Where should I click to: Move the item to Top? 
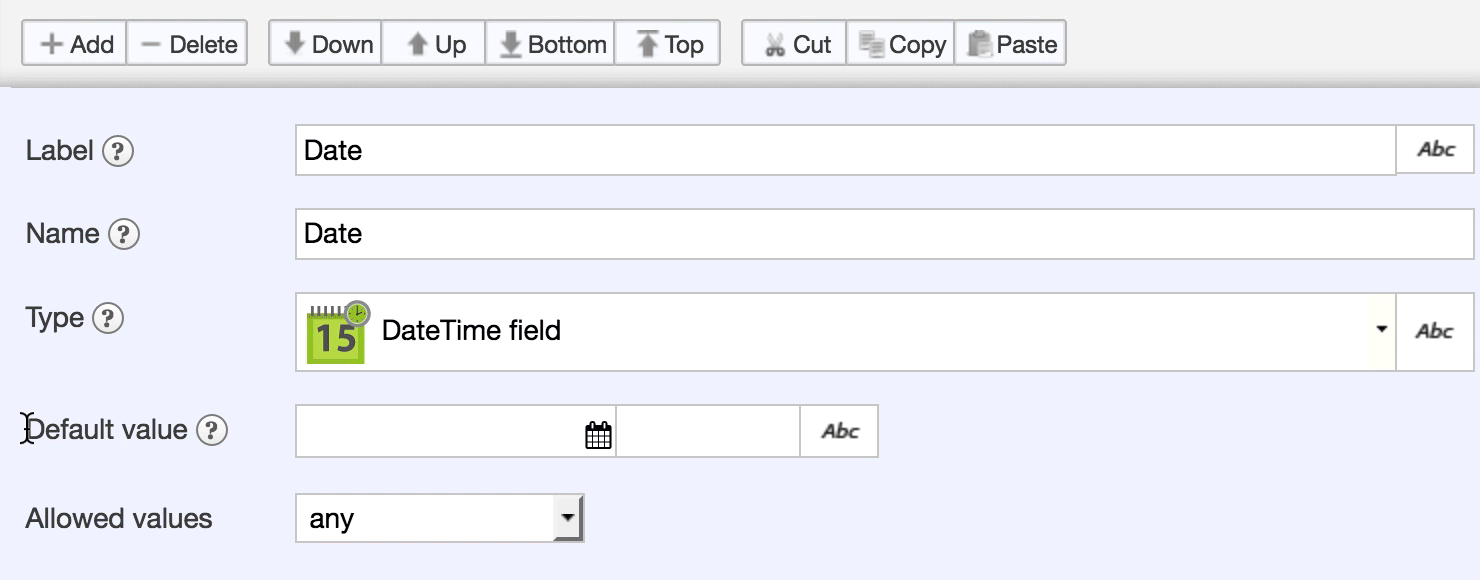tap(667, 44)
